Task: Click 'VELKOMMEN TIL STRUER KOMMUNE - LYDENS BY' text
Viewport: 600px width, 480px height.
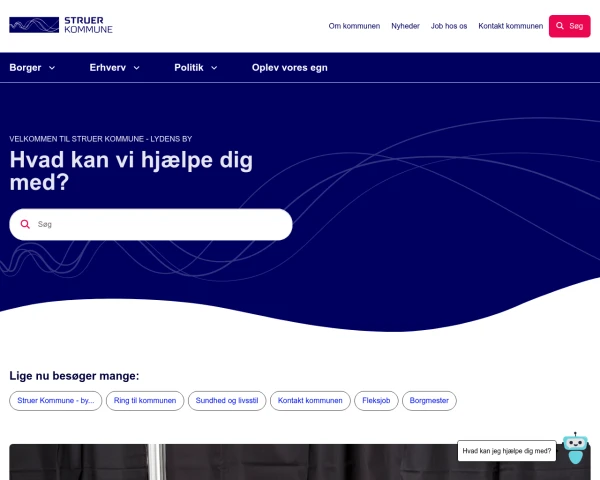Action: [x=101, y=139]
